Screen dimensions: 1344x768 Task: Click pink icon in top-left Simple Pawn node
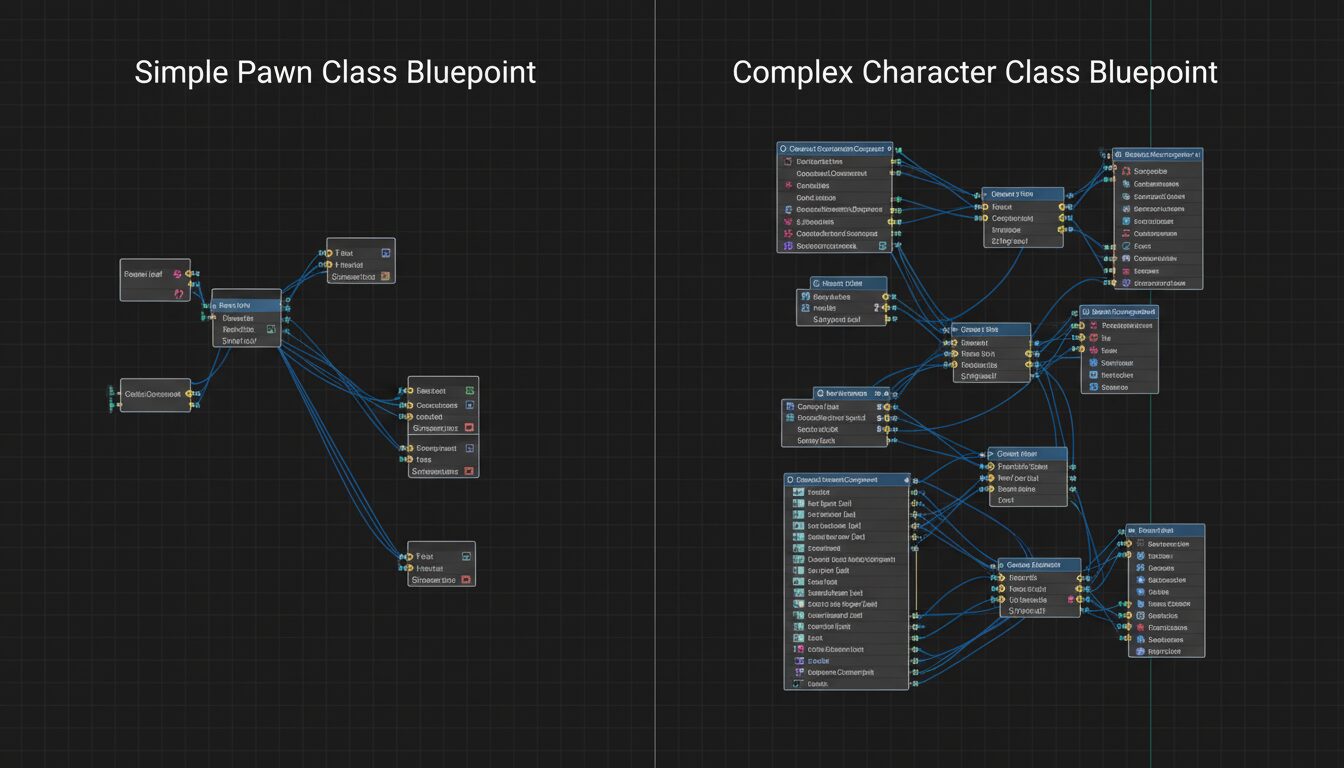point(178,273)
